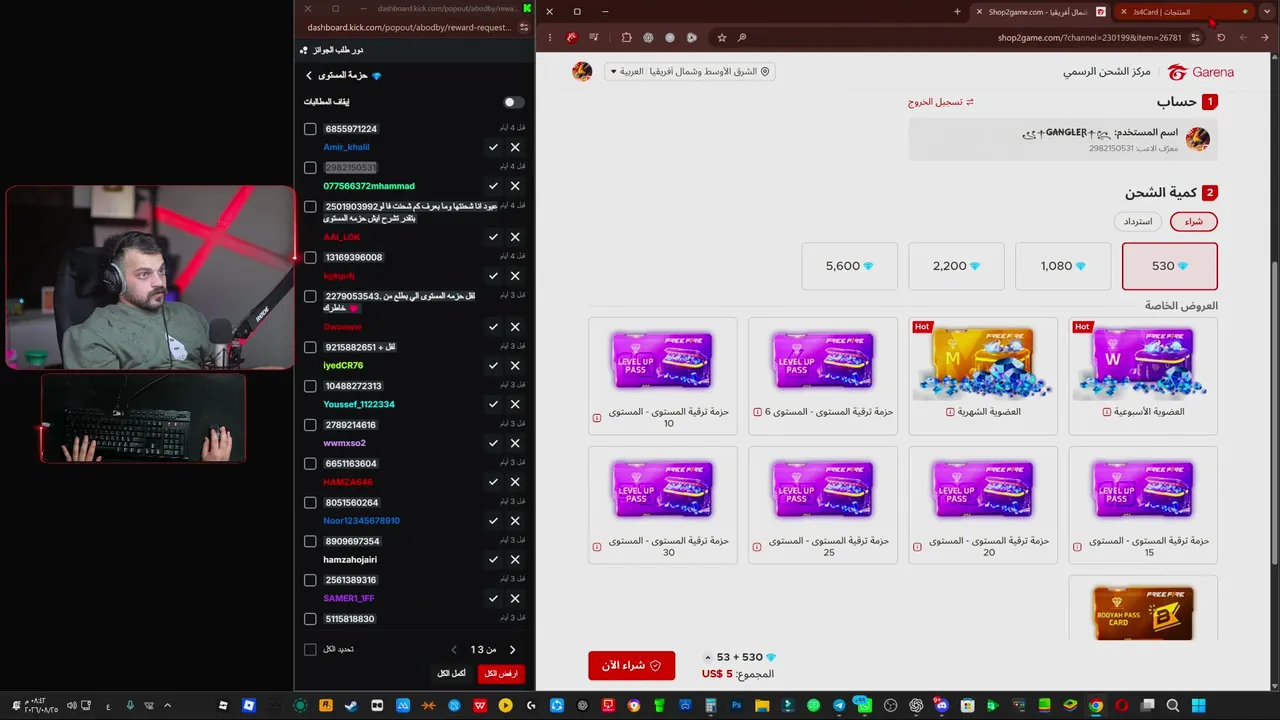Check the box for request 2982150531
The height and width of the screenshot is (720, 1280).
click(310, 168)
